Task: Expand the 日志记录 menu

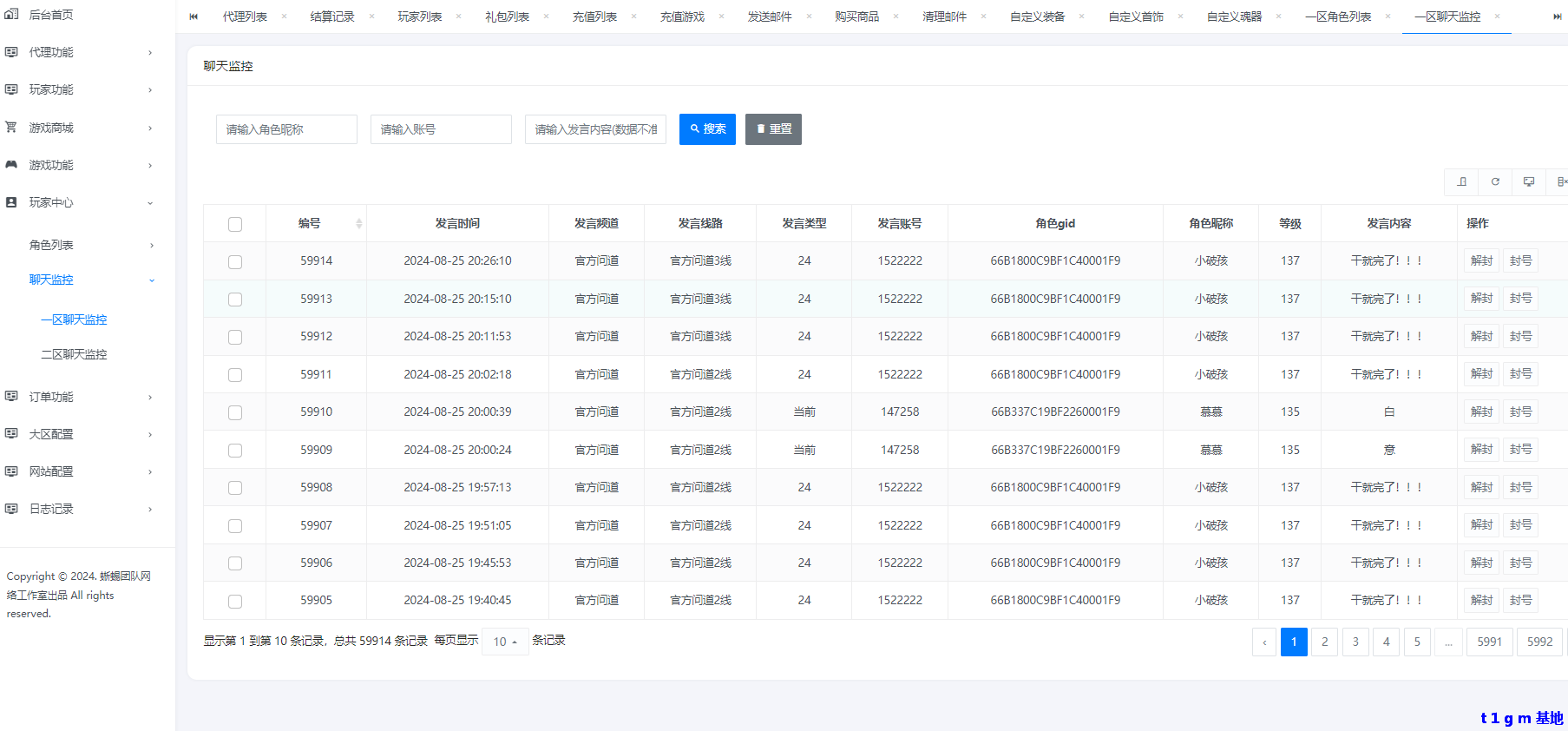Action: [x=150, y=510]
